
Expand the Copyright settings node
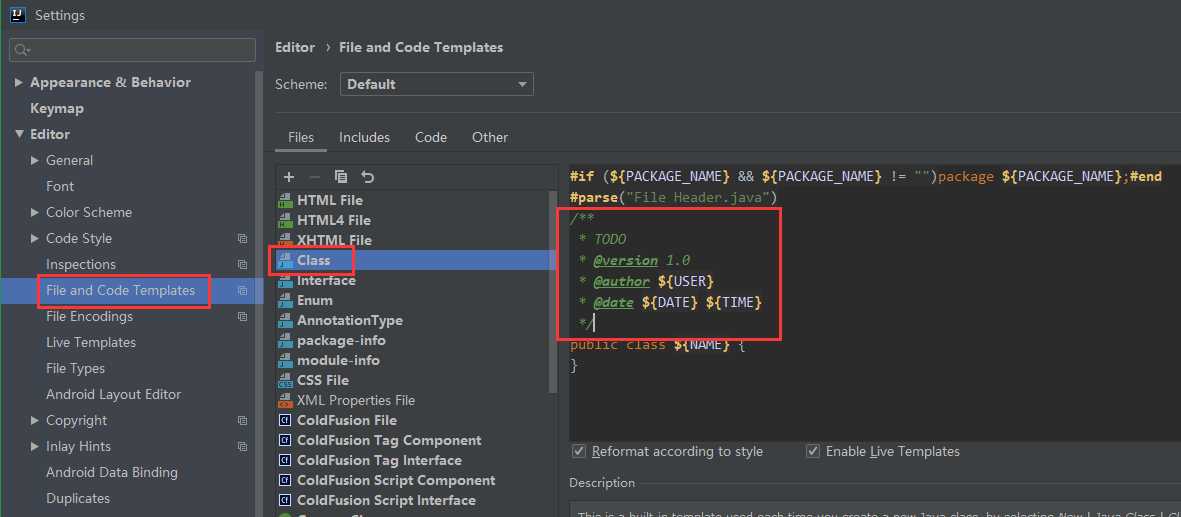(35, 421)
